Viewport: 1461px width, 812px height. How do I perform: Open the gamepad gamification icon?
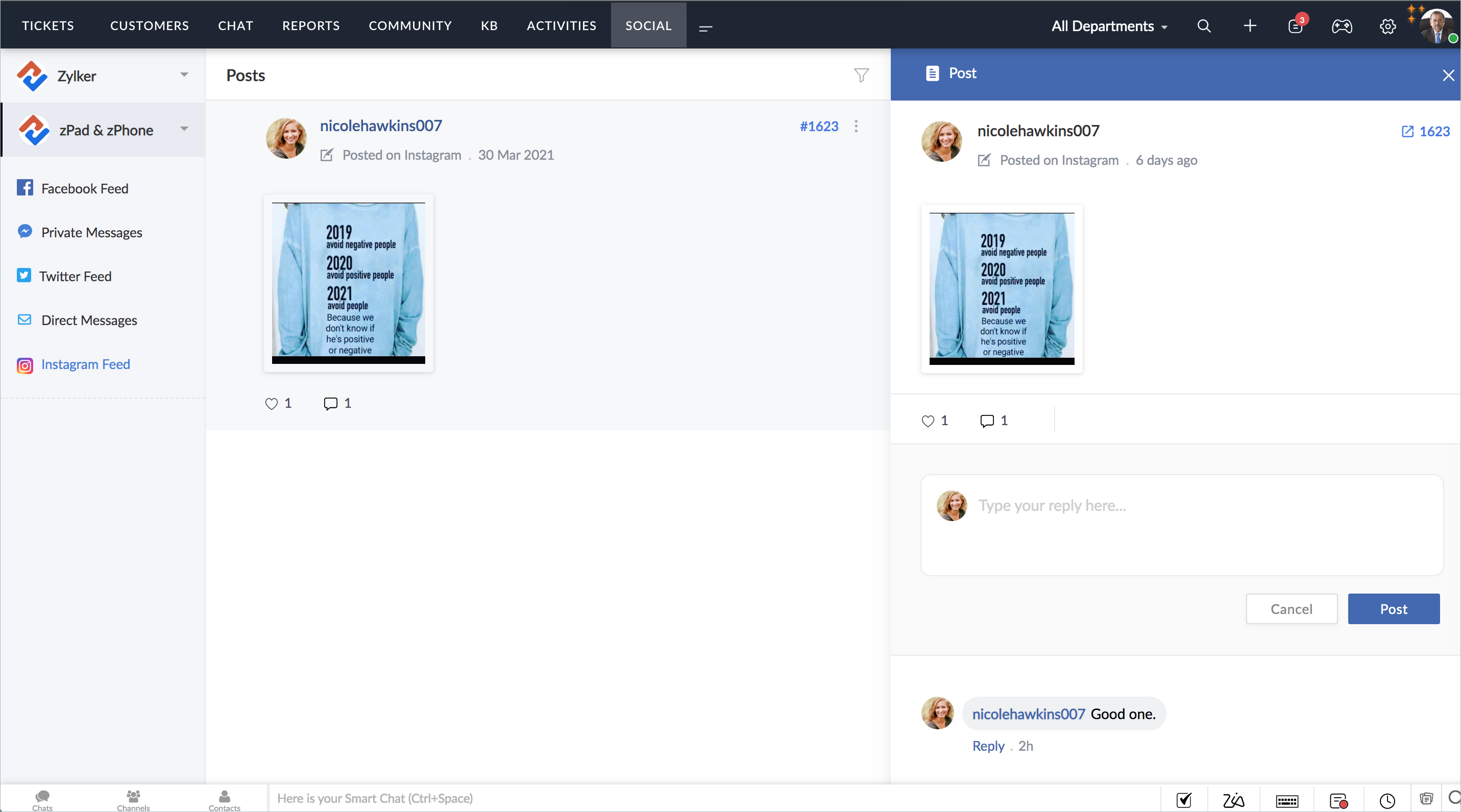pos(1342,26)
